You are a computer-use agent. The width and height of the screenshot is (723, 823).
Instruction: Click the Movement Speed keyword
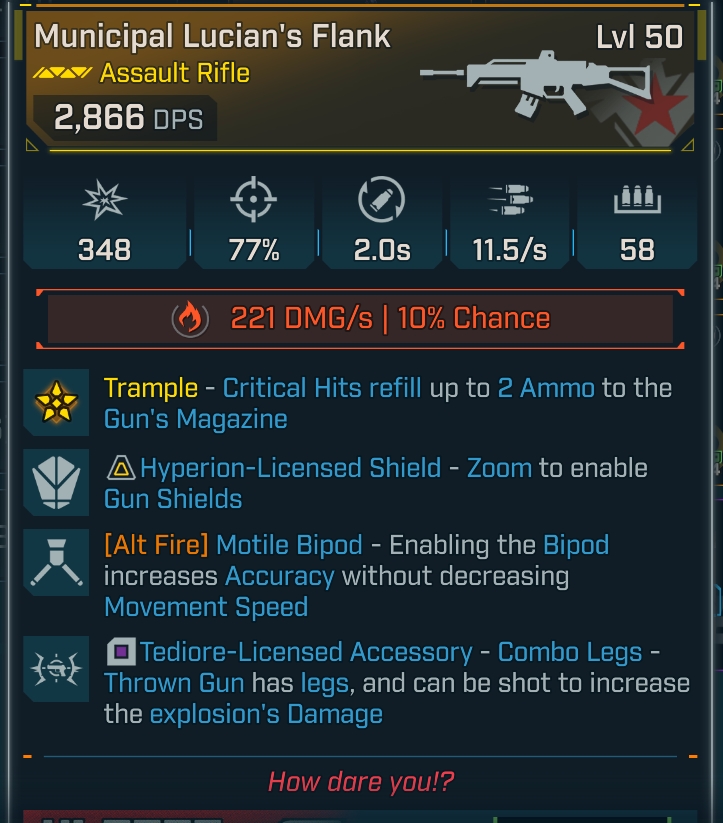(206, 607)
